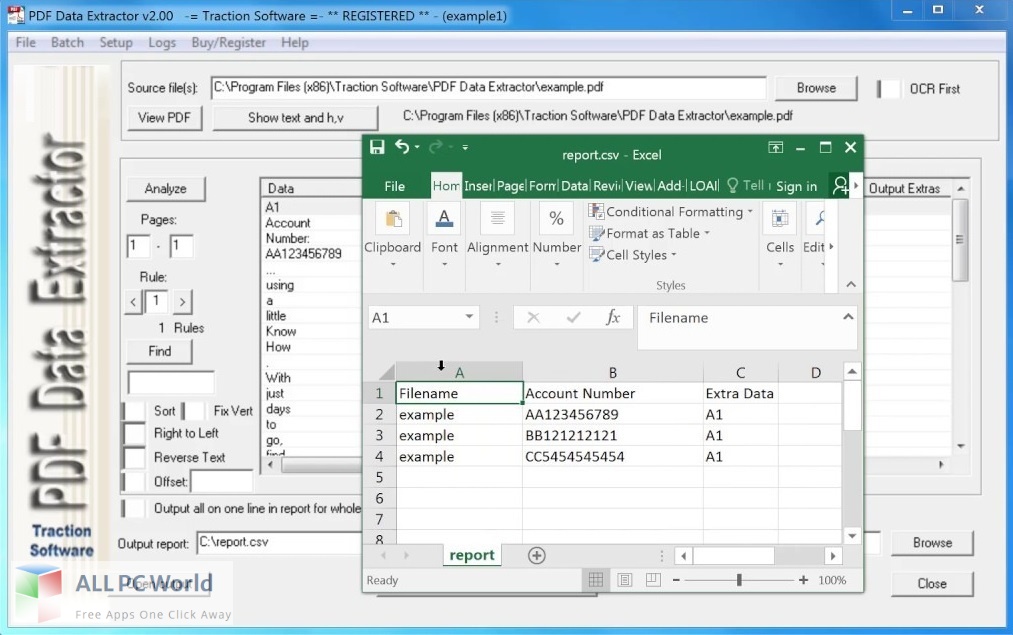Expand the formula bar chevron
This screenshot has height=635, width=1013.
coord(848,317)
